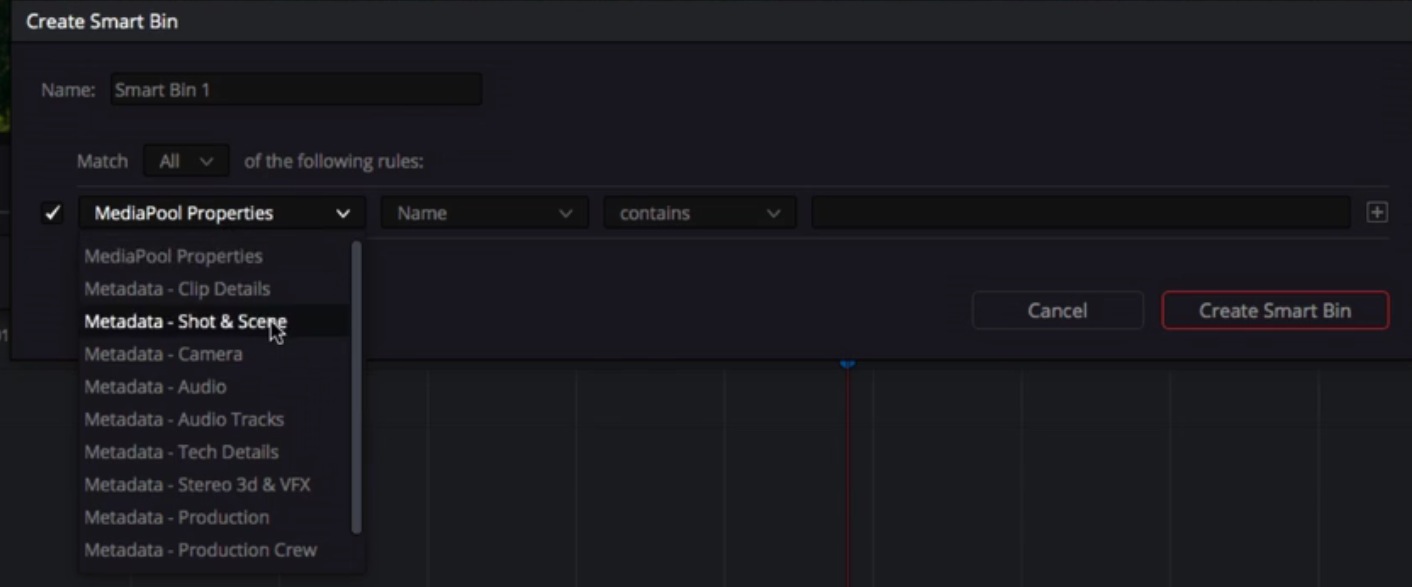Select Metadata - Tech Details
1412x587 pixels.
(181, 452)
